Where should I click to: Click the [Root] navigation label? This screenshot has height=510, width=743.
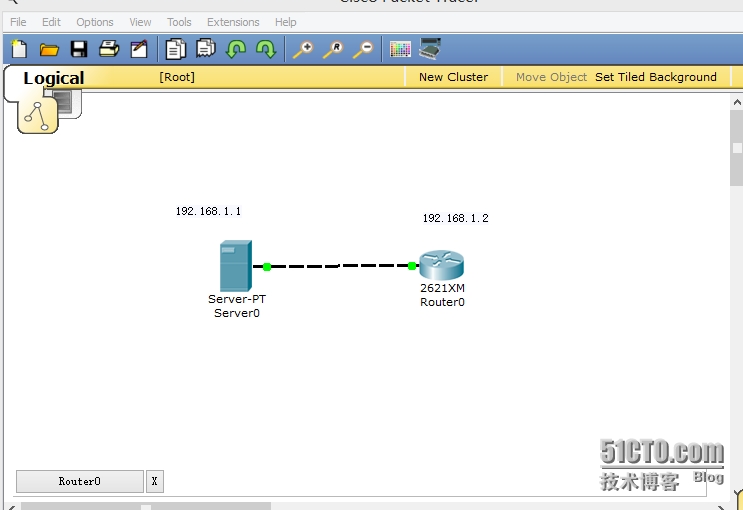coord(177,77)
